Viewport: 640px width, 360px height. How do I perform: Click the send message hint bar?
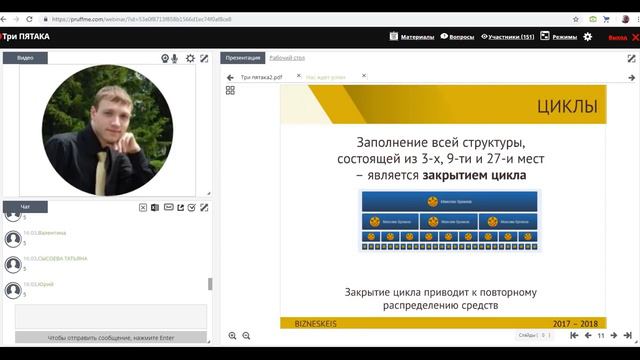pyautogui.click(x=111, y=338)
